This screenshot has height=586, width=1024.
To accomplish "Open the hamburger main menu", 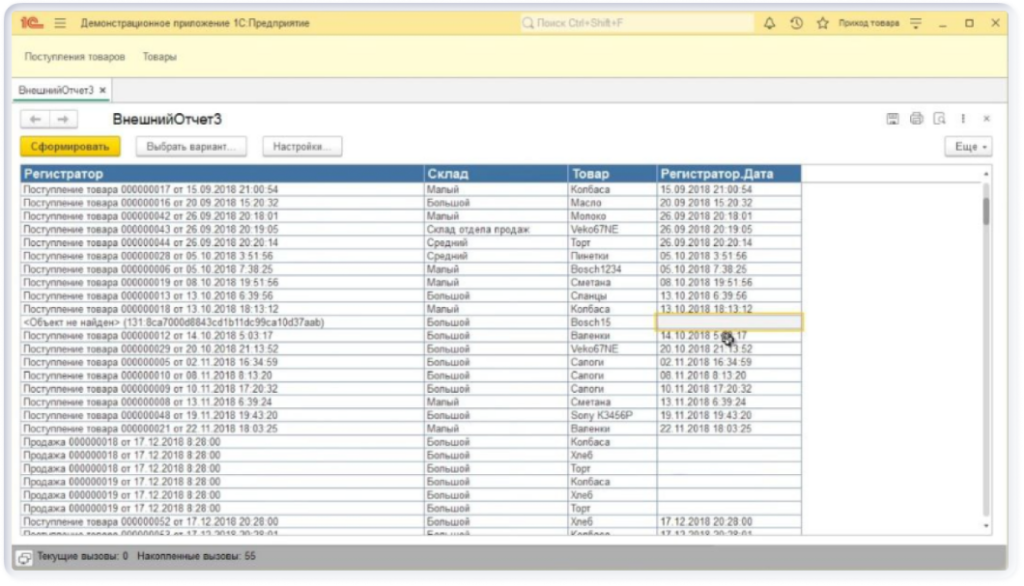I will click(60, 23).
